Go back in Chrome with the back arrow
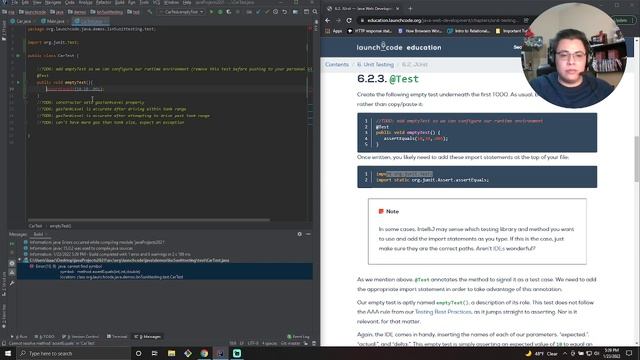This screenshot has height=360, width=640. [328, 20]
